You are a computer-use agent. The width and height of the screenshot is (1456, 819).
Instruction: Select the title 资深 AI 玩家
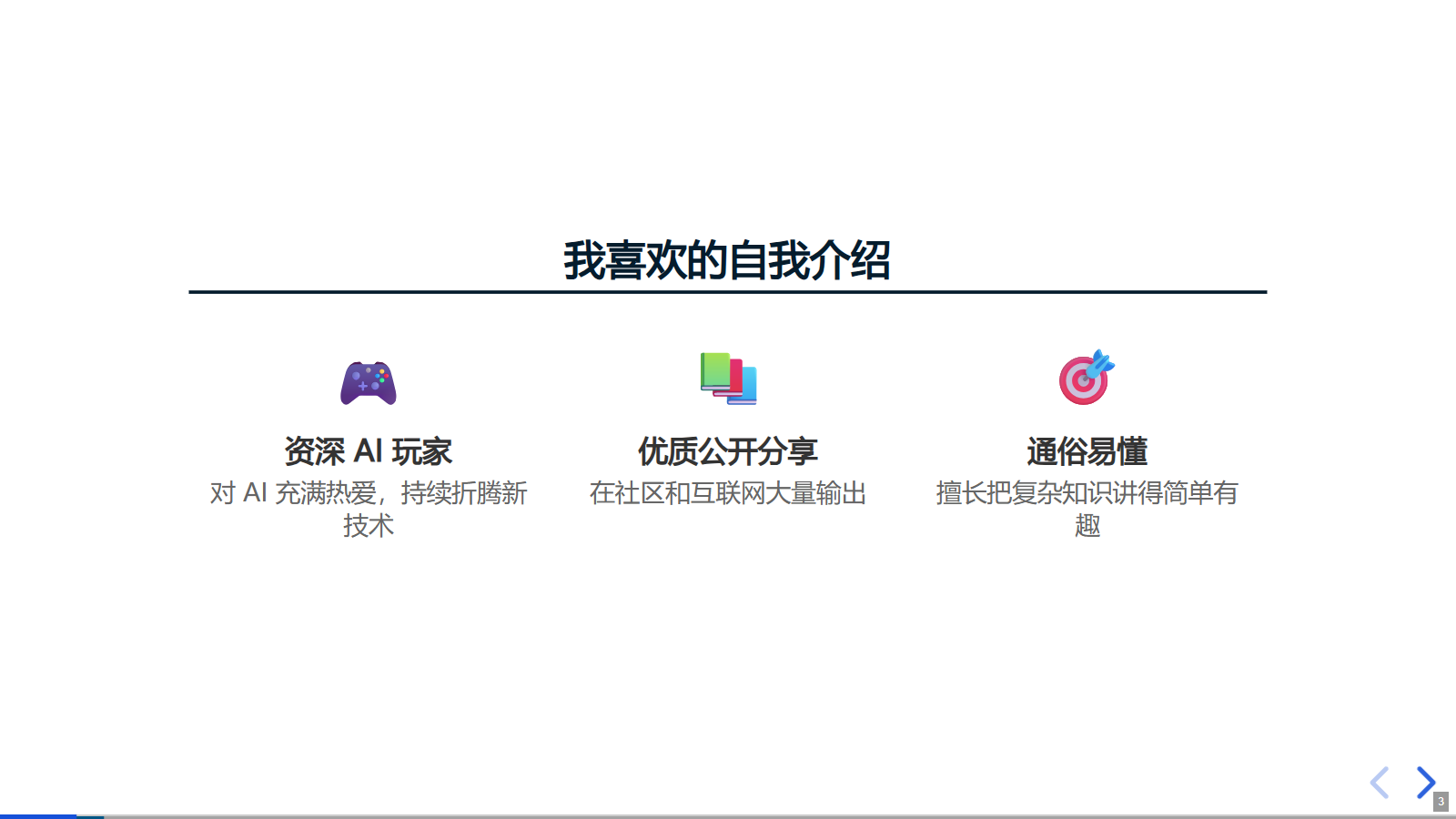[369, 451]
